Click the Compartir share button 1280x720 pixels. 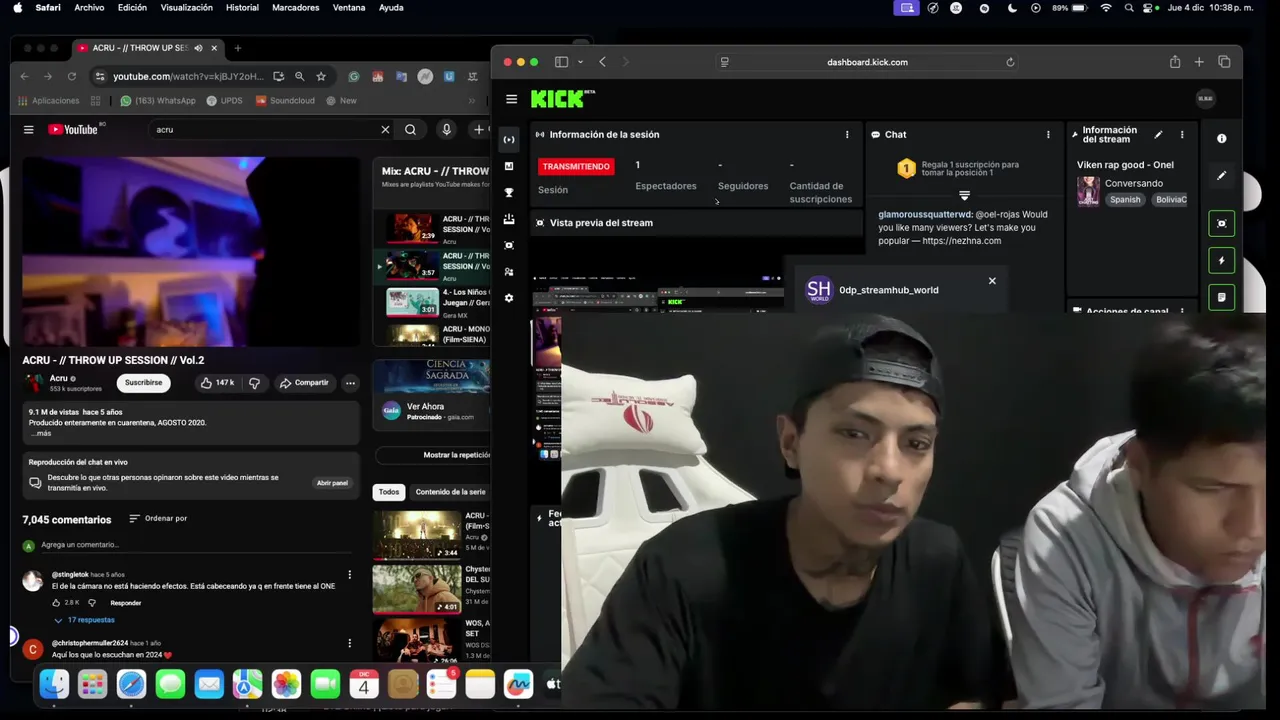point(304,383)
